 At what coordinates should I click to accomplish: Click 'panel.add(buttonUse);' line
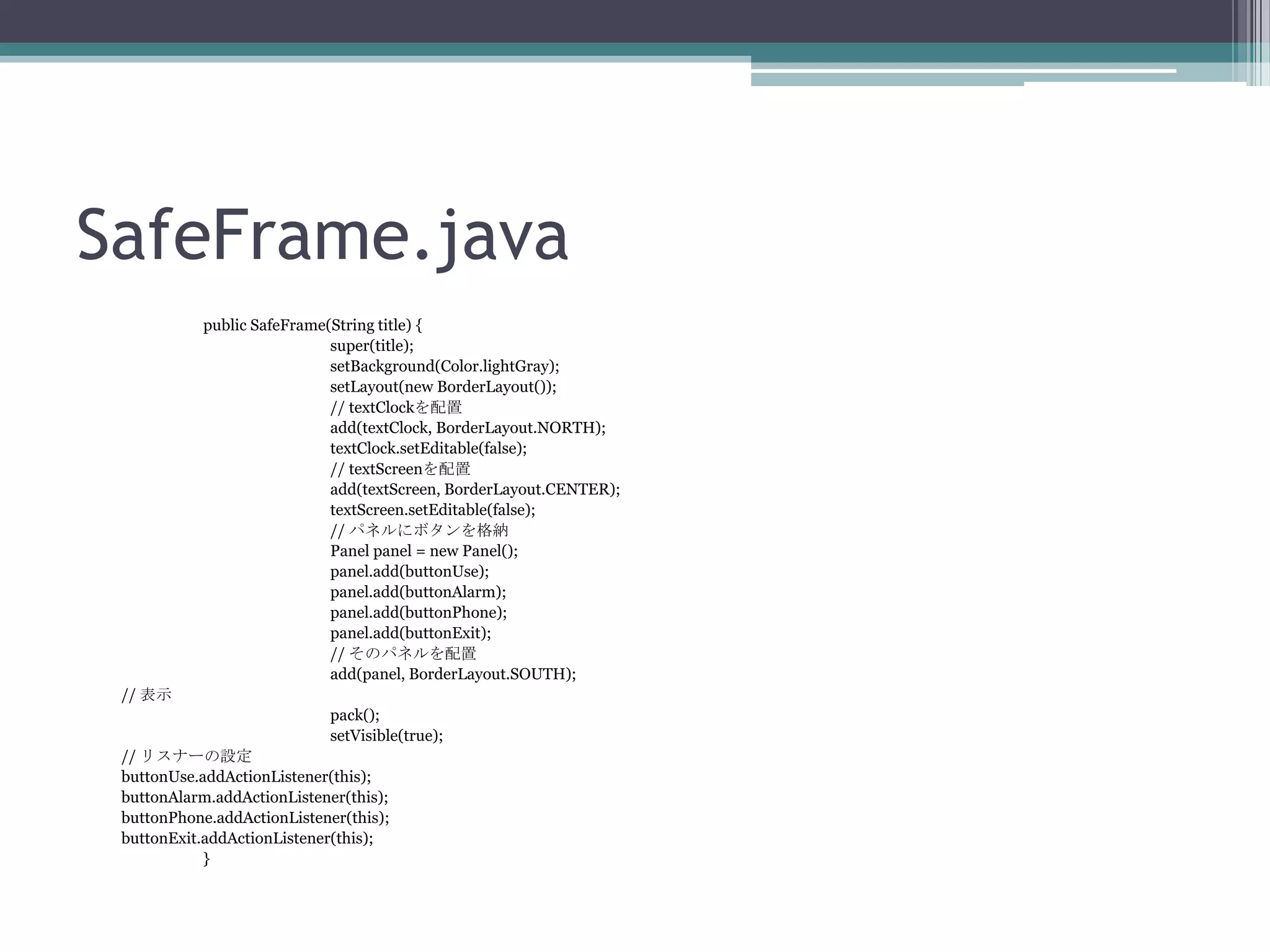coord(409,571)
